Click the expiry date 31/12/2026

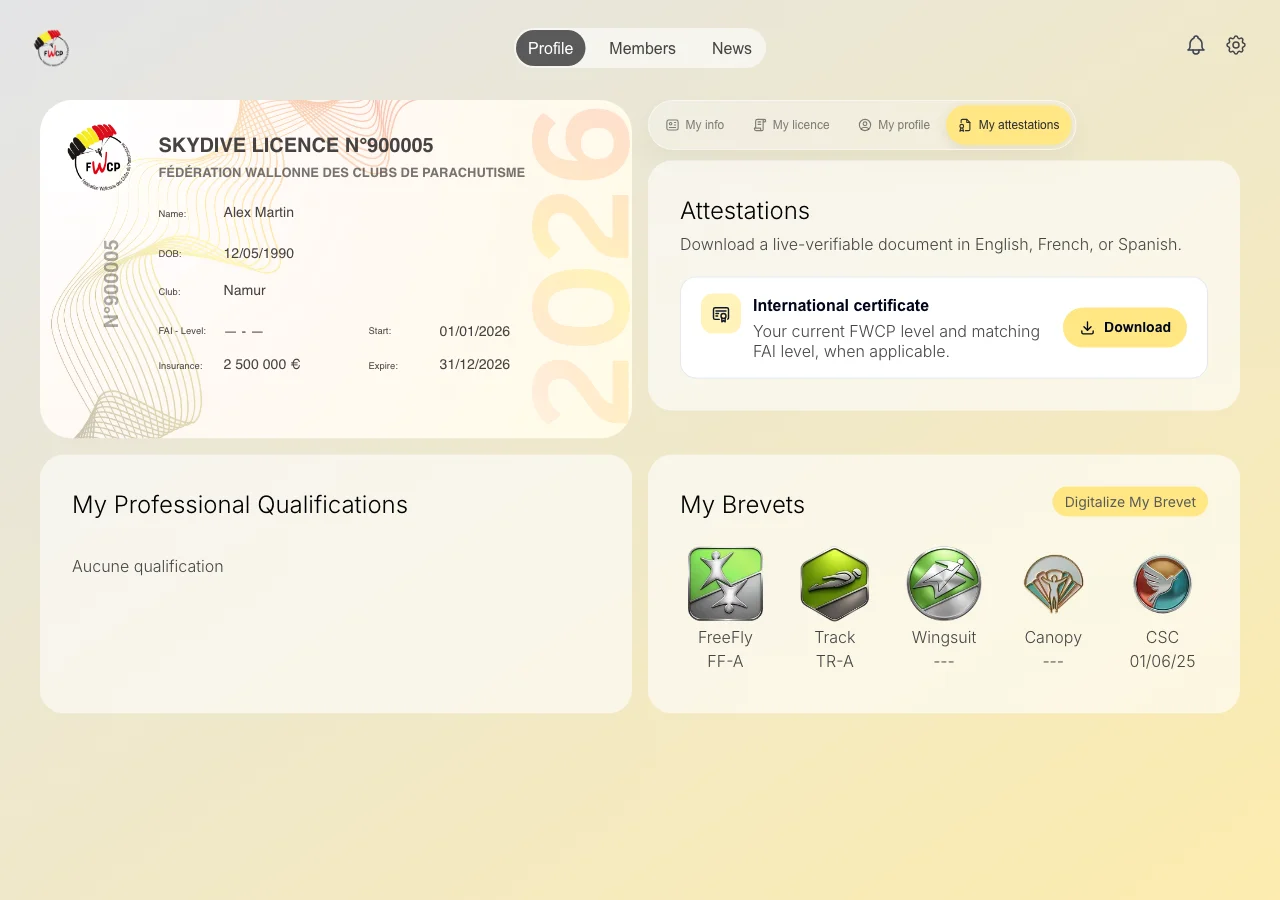coord(475,364)
